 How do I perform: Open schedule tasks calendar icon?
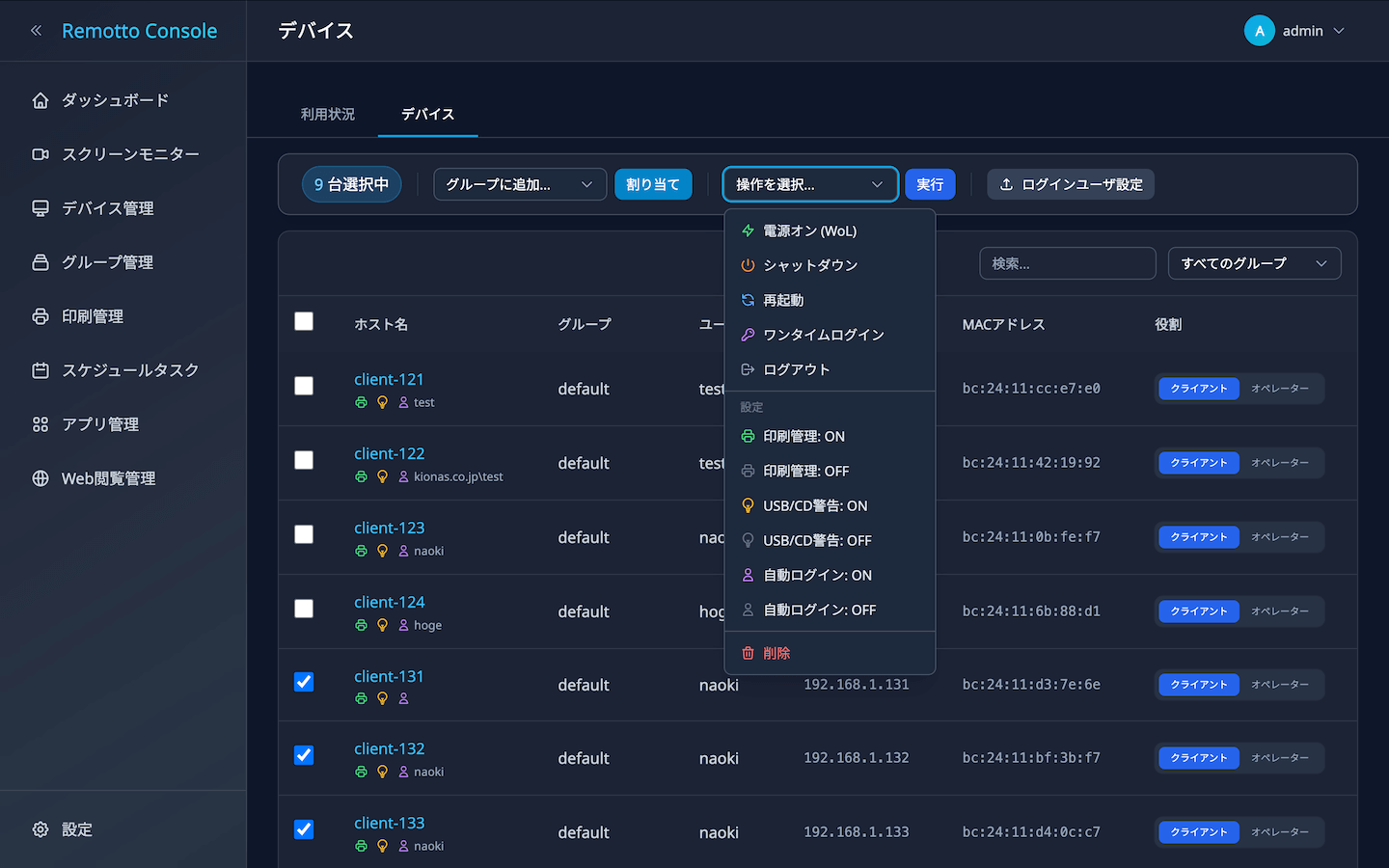click(41, 370)
